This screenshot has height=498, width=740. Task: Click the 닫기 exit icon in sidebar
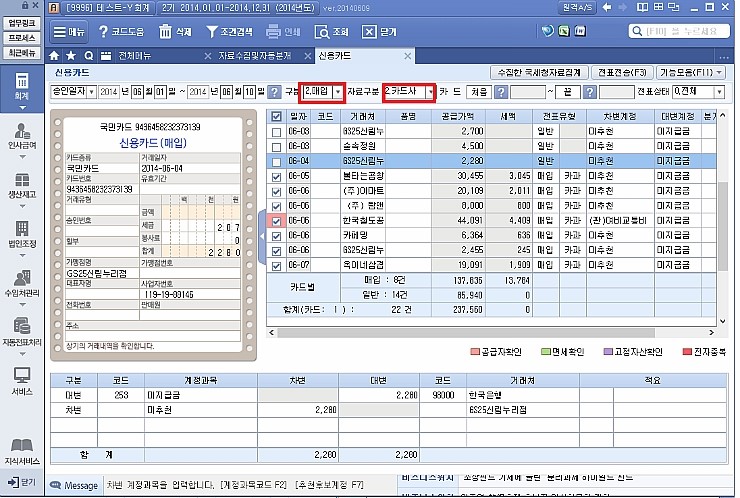22,482
